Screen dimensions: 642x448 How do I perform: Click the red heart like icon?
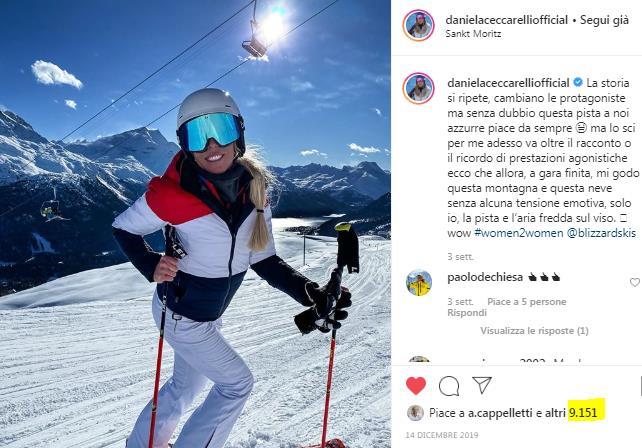point(416,386)
